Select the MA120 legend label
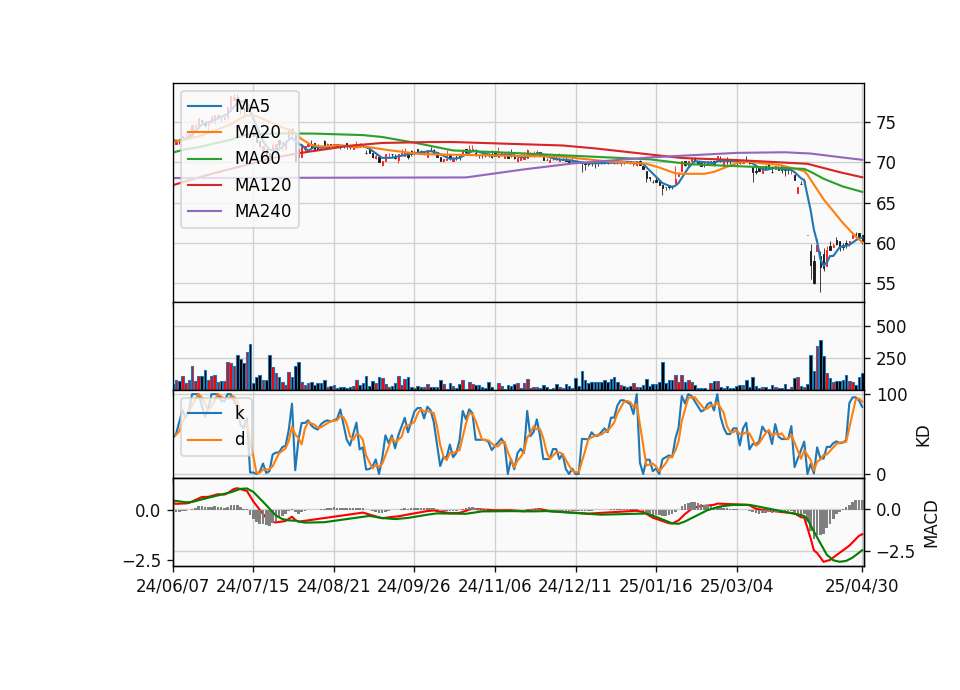The image size is (960, 690). [x=263, y=185]
